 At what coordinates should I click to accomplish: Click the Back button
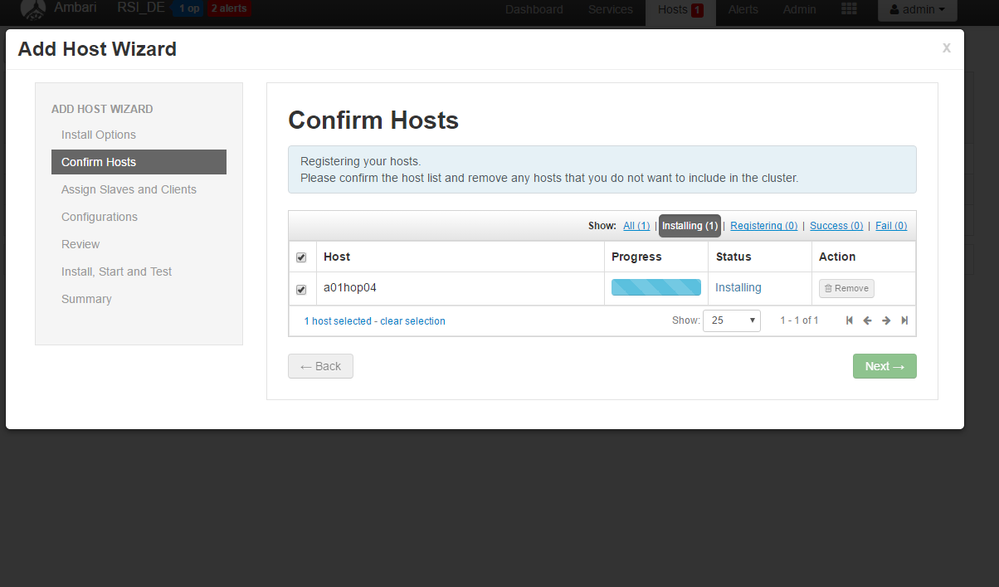320,366
